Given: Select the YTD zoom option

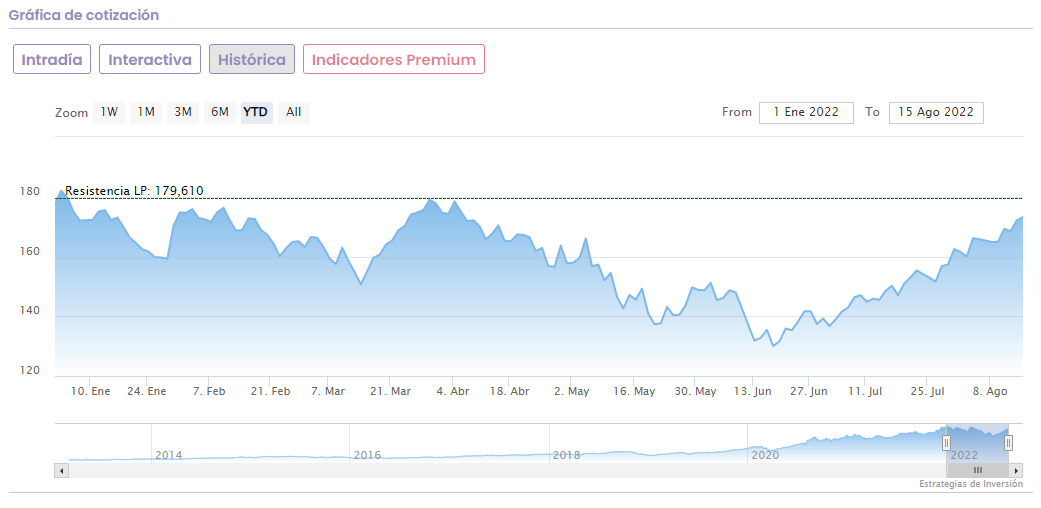Looking at the screenshot, I should pyautogui.click(x=256, y=112).
